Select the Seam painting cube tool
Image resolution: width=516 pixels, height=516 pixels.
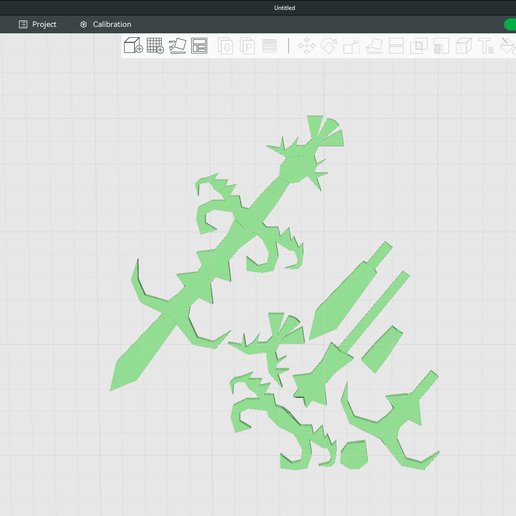463,46
